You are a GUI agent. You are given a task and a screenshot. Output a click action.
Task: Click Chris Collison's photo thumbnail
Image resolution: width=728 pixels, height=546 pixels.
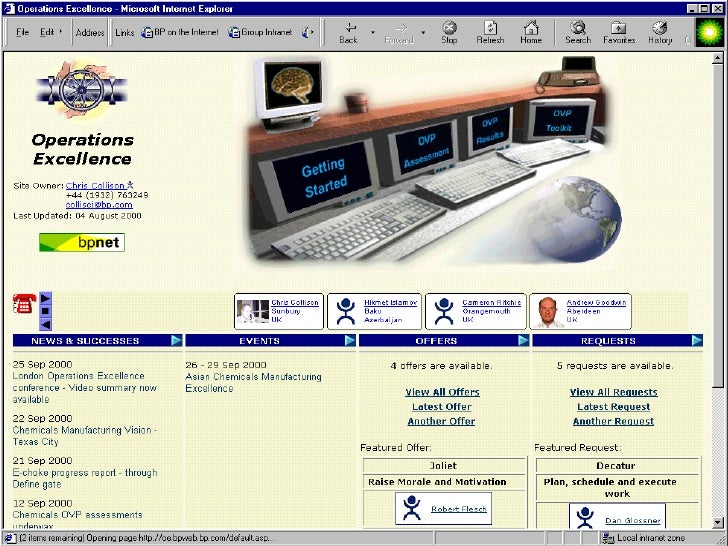[253, 312]
